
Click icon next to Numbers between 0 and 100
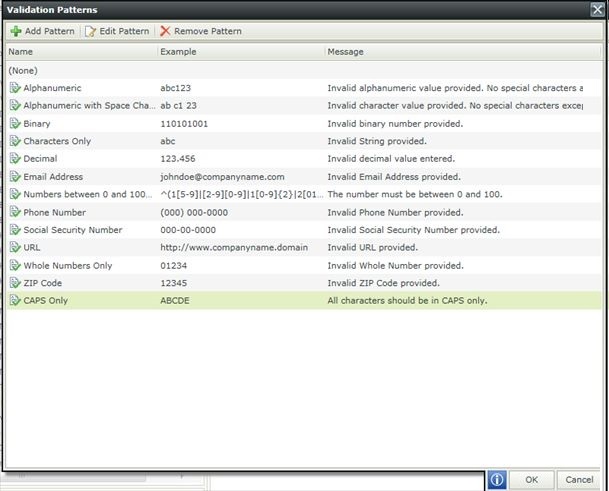pyautogui.click(x=15, y=194)
